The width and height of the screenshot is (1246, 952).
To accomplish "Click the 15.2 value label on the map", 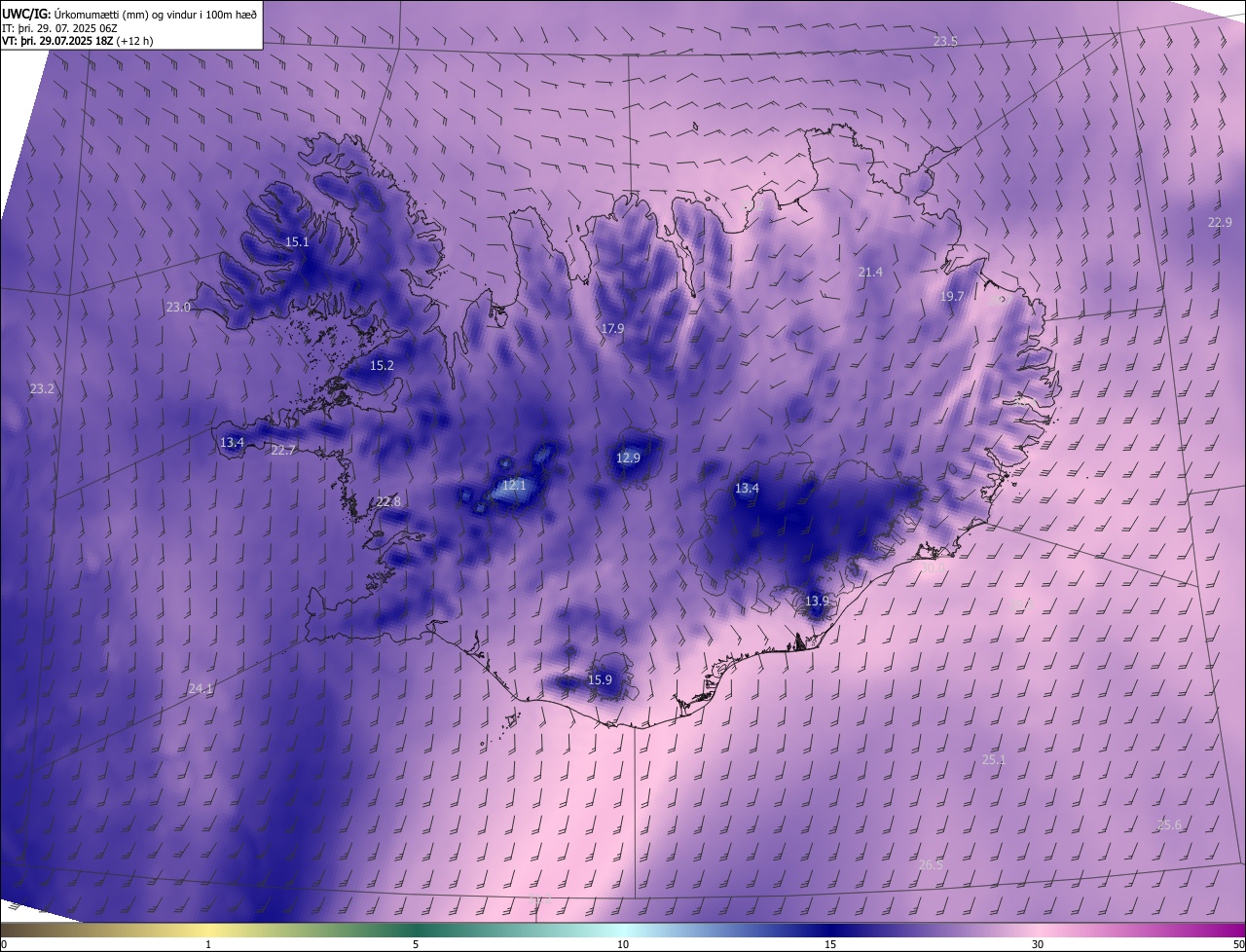I will [x=382, y=365].
